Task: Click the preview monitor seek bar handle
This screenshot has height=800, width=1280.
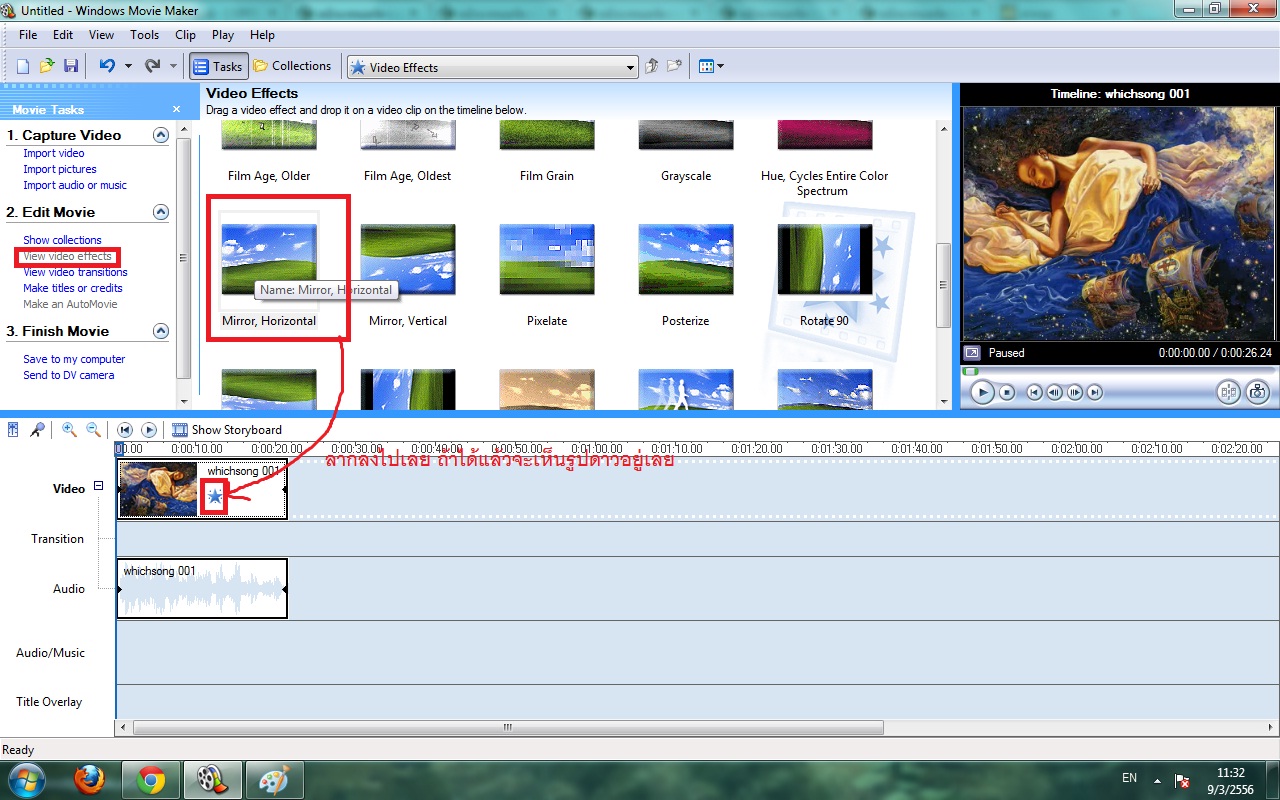Action: tap(970, 371)
